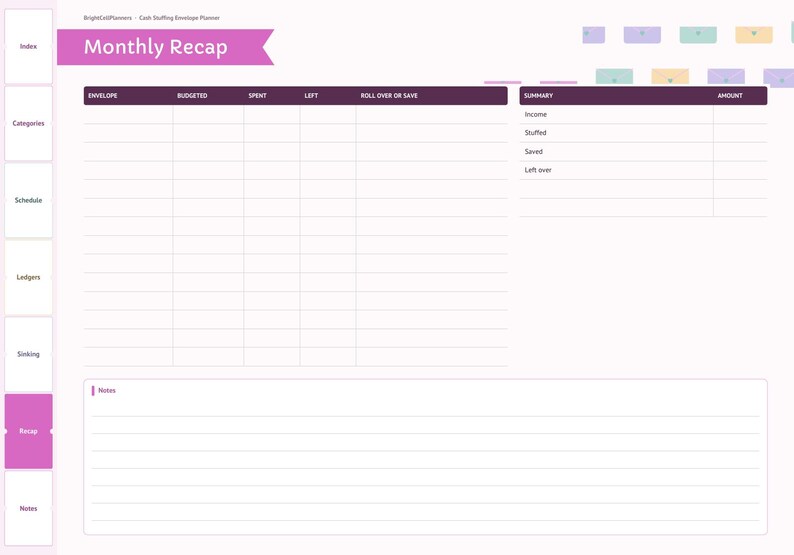Click the amount cell beside Income
794x555 pixels.
pyautogui.click(x=740, y=114)
